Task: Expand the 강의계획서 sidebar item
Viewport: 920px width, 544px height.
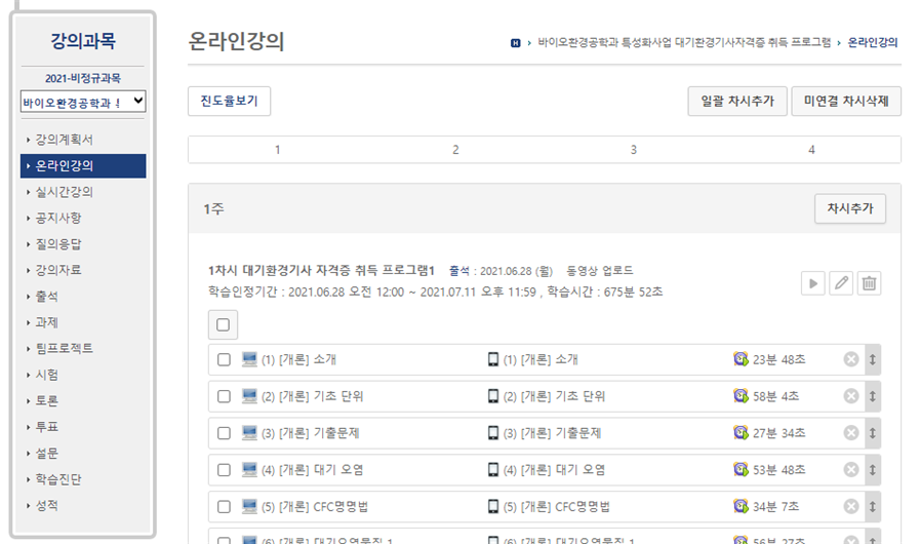Action: (63, 139)
